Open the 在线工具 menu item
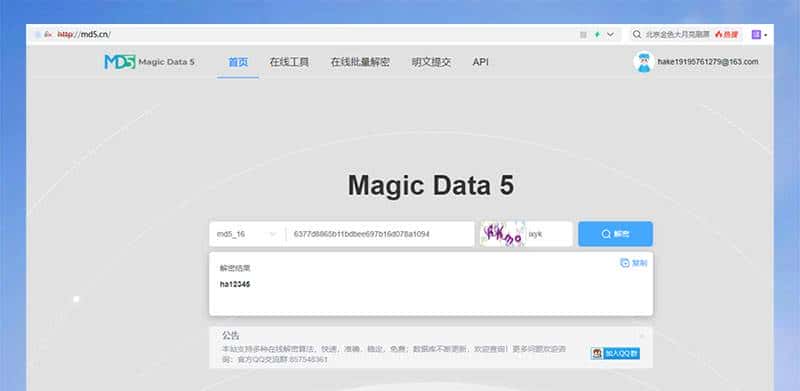The height and width of the screenshot is (391, 800). (289, 62)
